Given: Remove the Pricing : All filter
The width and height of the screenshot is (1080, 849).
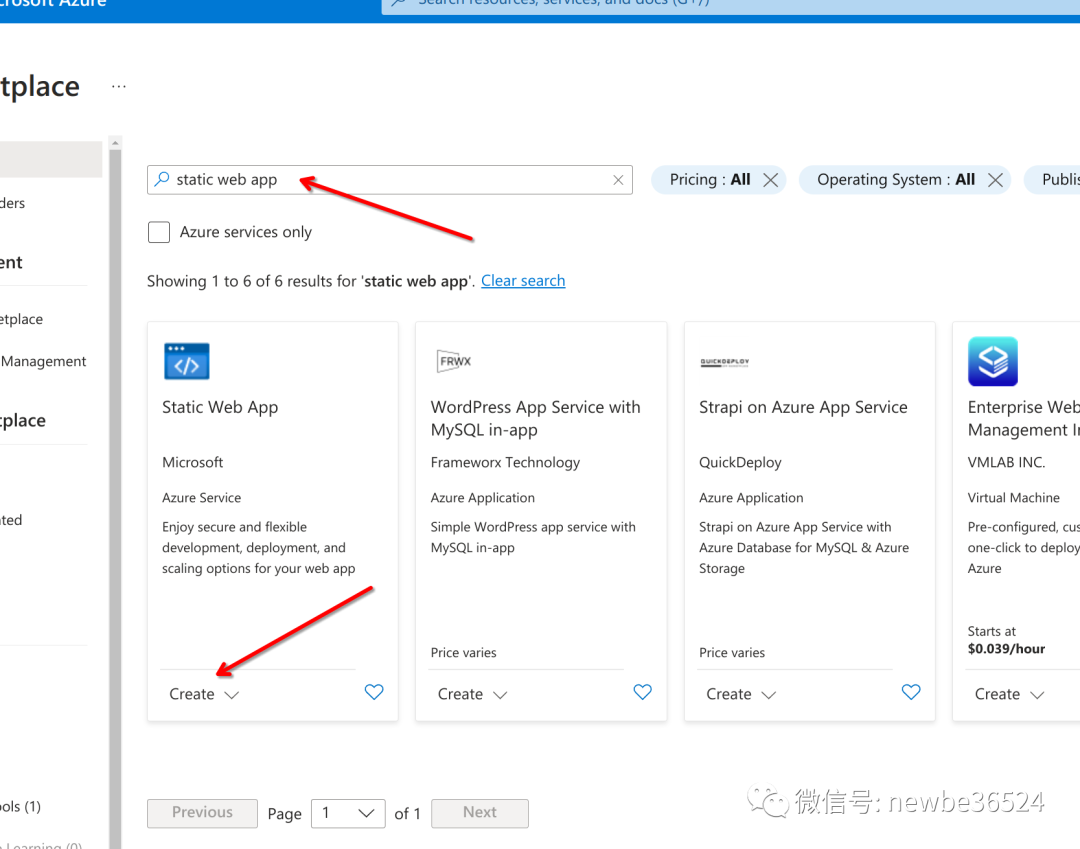Looking at the screenshot, I should click(771, 180).
